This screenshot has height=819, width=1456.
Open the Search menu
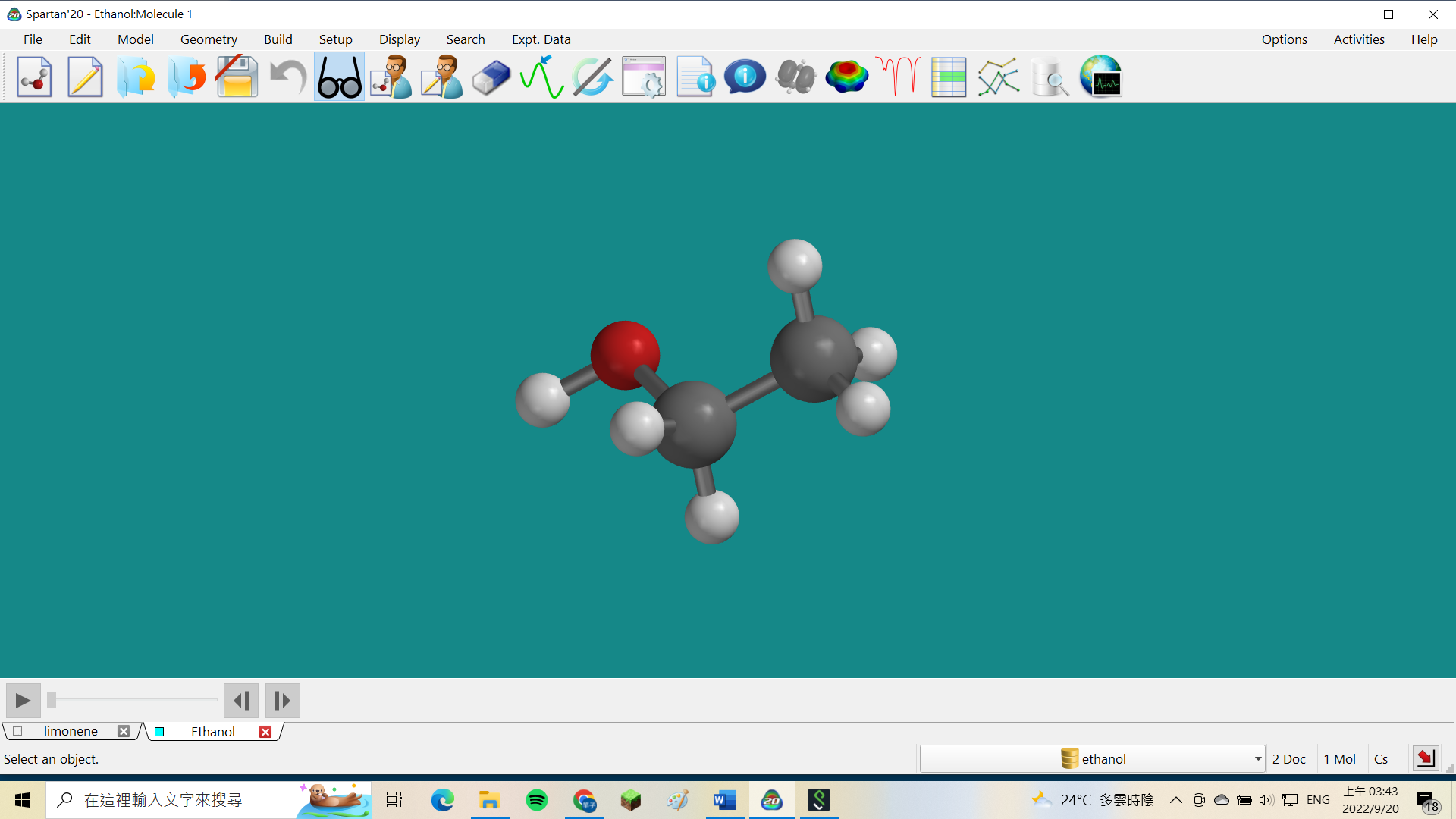(466, 39)
